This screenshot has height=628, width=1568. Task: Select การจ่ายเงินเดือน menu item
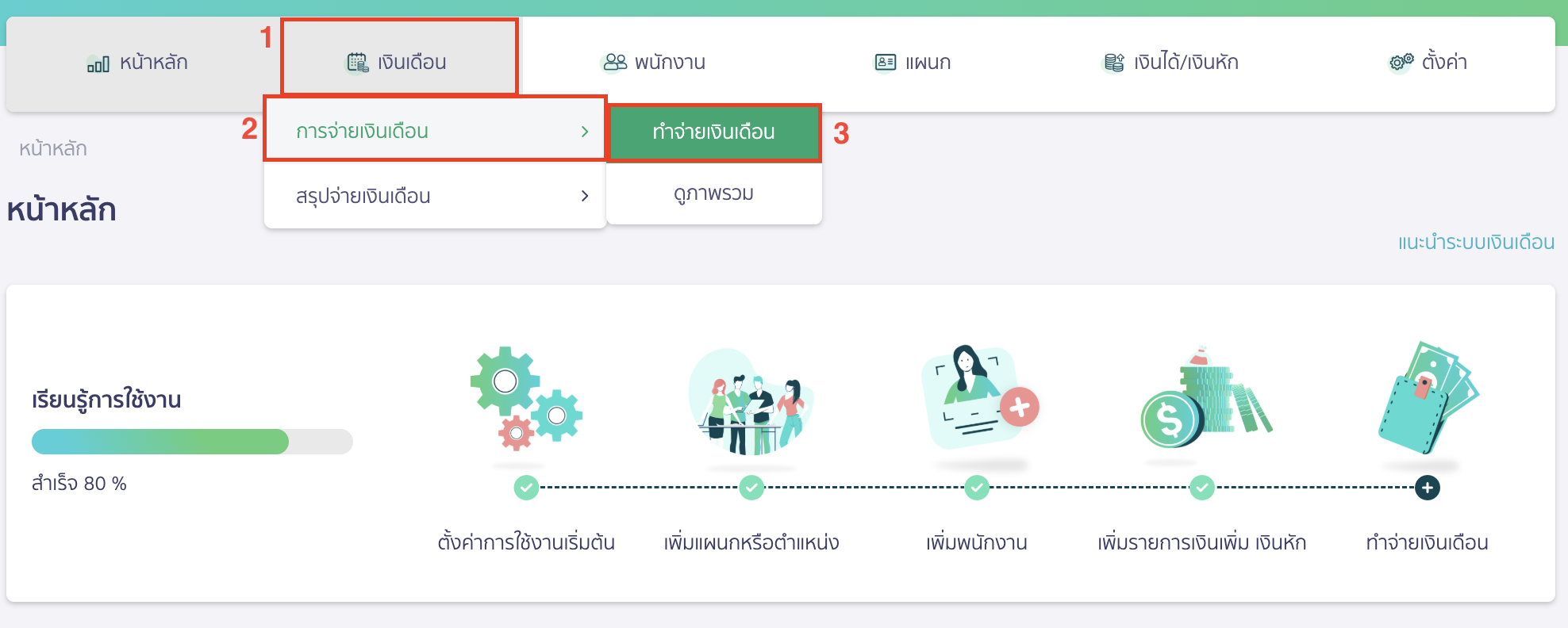point(435,131)
